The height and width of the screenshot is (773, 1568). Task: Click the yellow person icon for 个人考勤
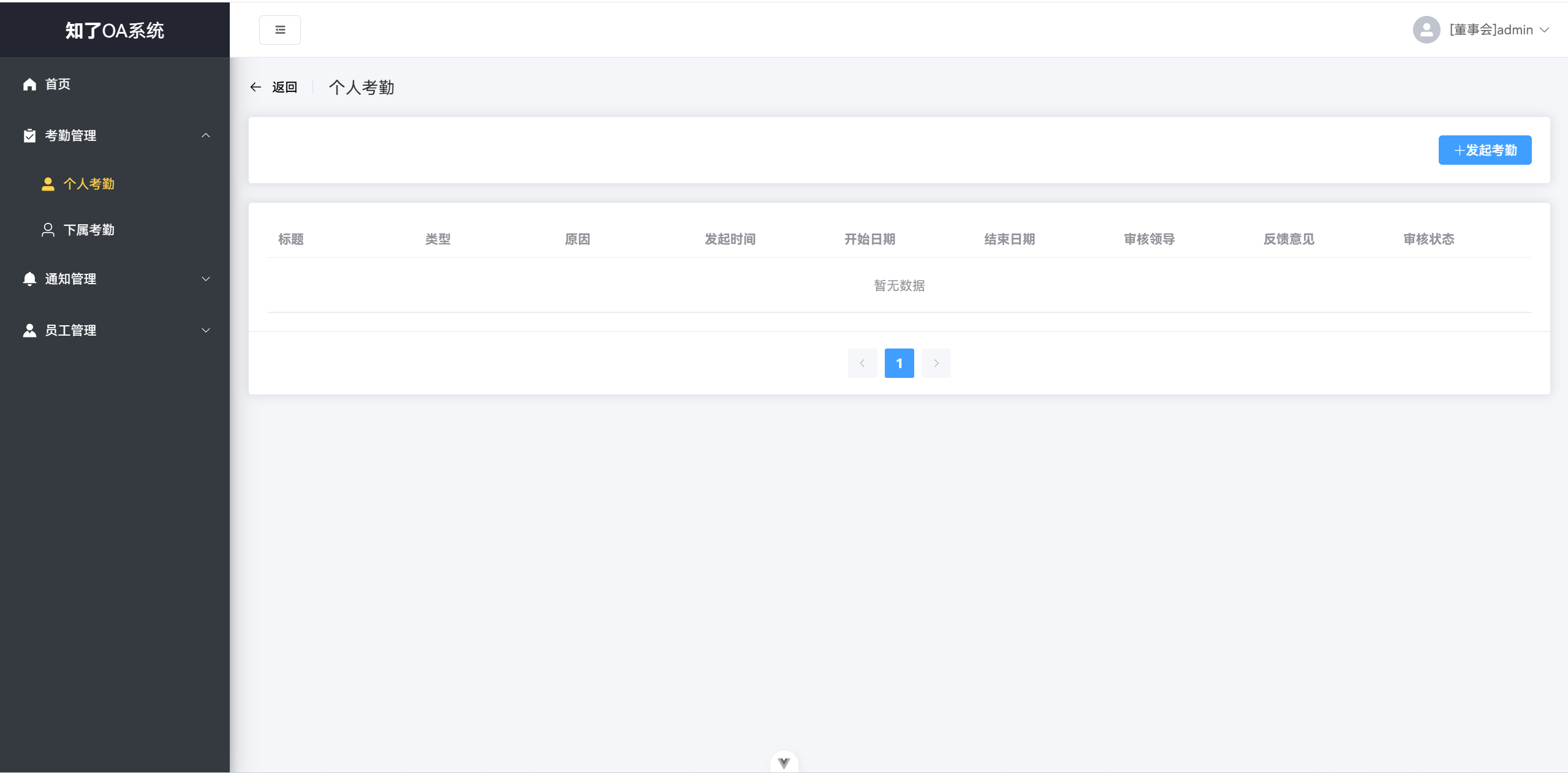point(48,184)
